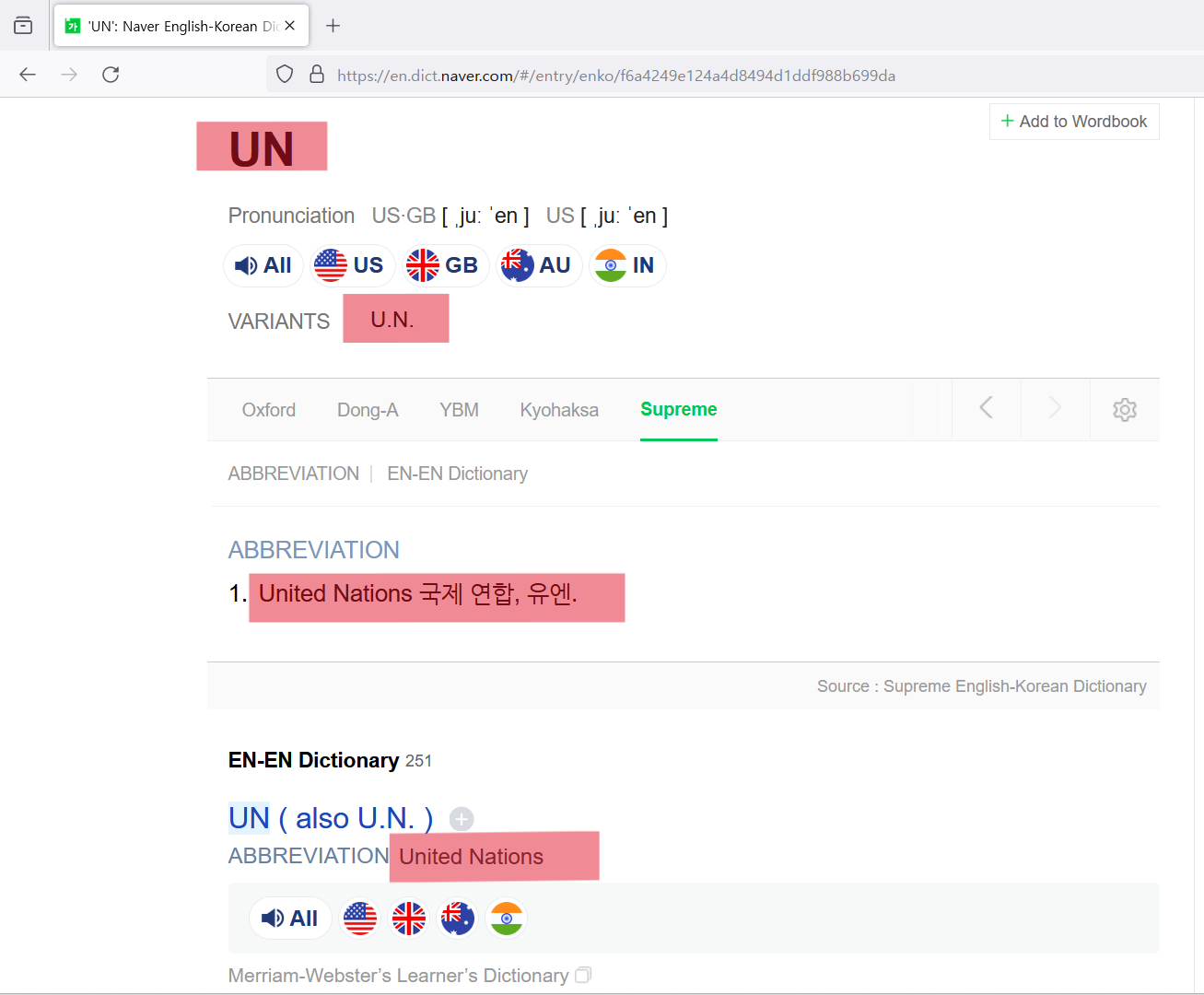Expand the plus icon beside UN (also U.N.)
Screen dimensions: 1204x995
click(x=462, y=819)
